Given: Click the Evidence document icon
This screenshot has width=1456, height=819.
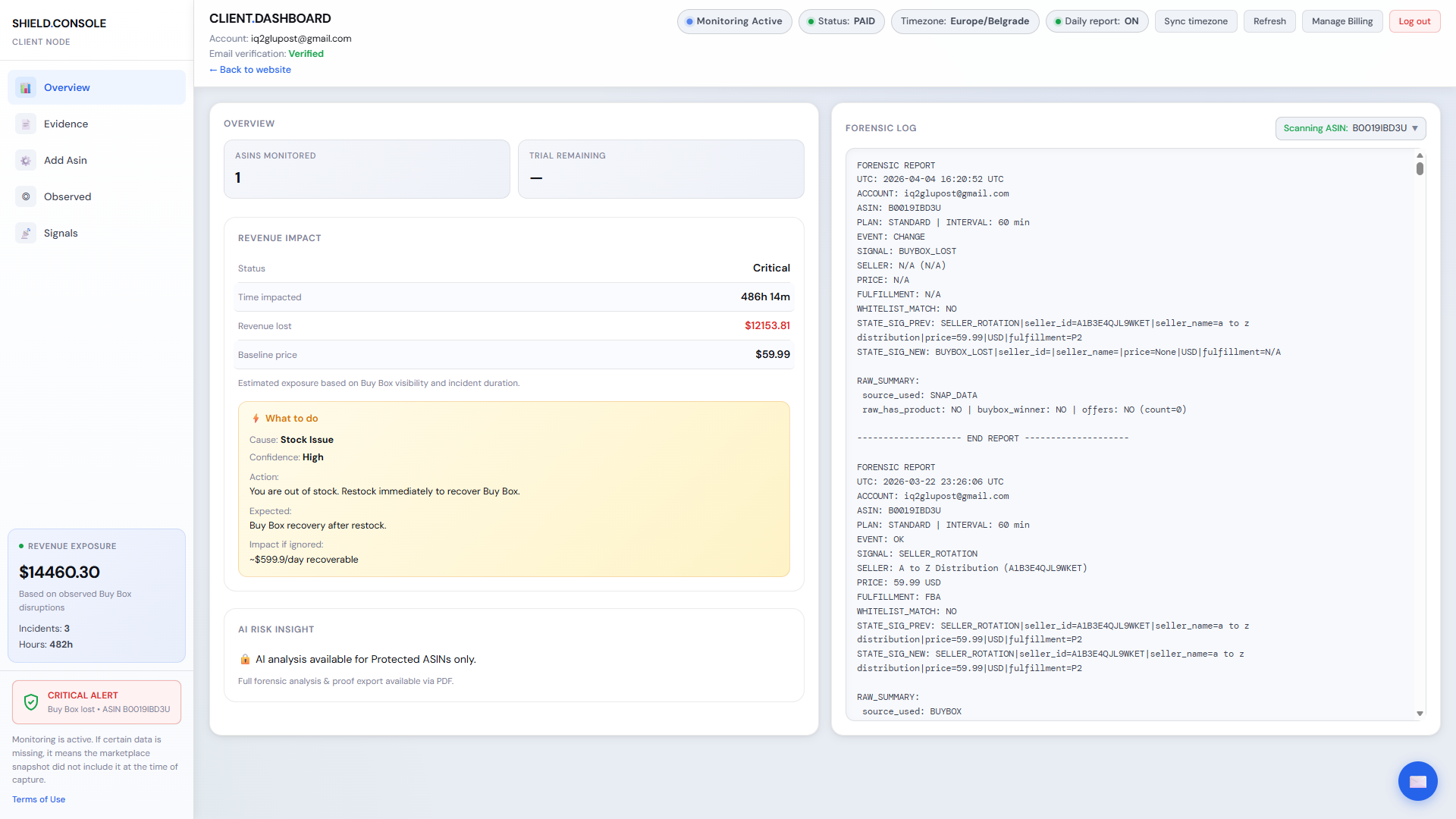Looking at the screenshot, I should pos(26,124).
